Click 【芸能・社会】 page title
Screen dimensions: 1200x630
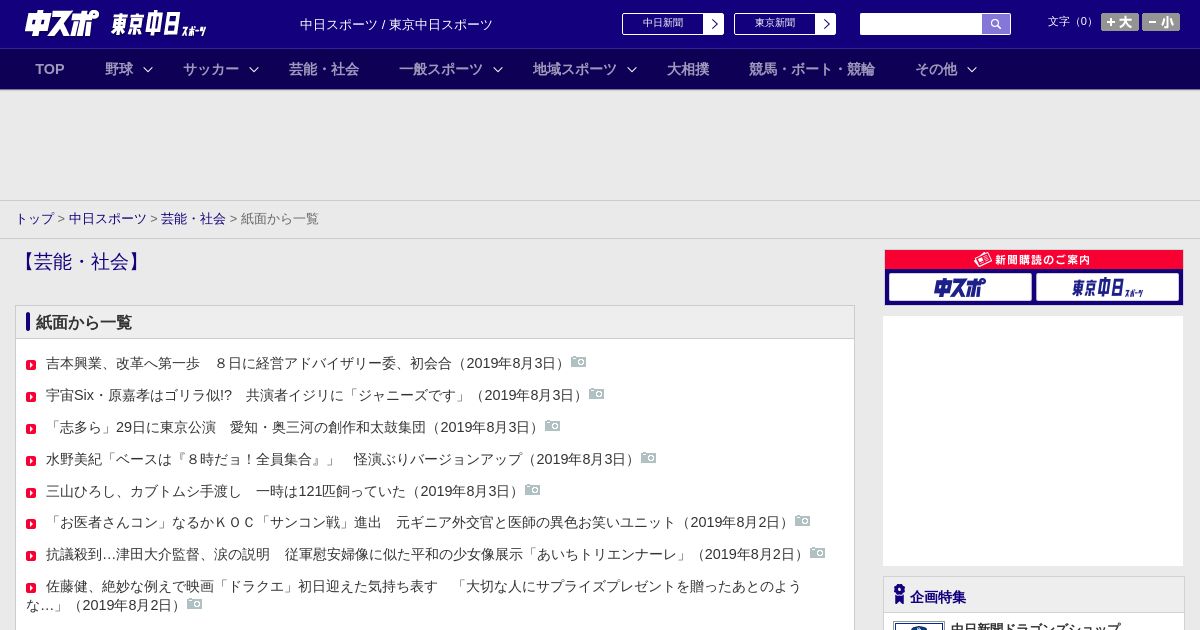tap(81, 262)
